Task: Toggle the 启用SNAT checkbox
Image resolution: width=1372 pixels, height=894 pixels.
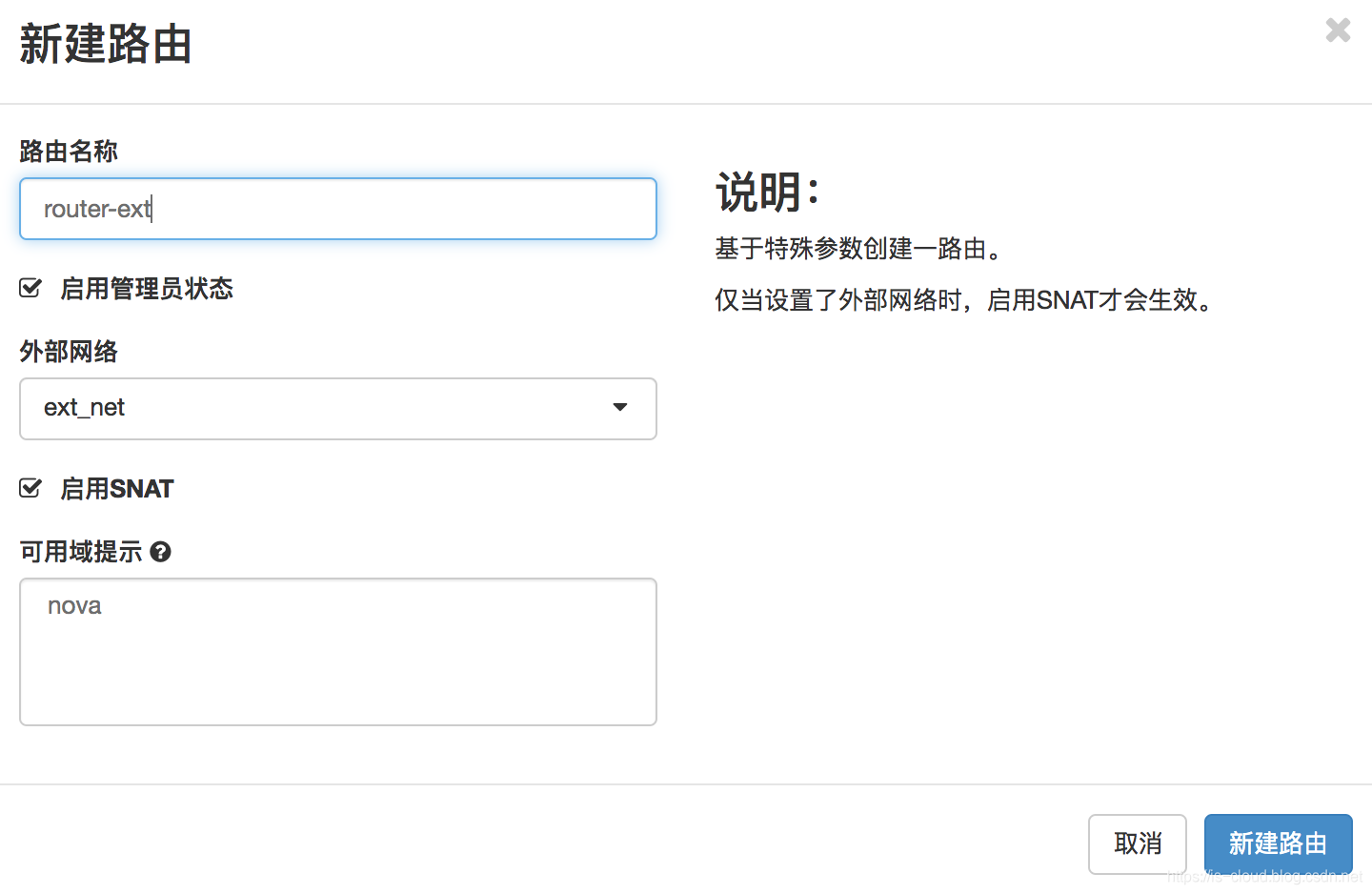Action: coord(30,488)
